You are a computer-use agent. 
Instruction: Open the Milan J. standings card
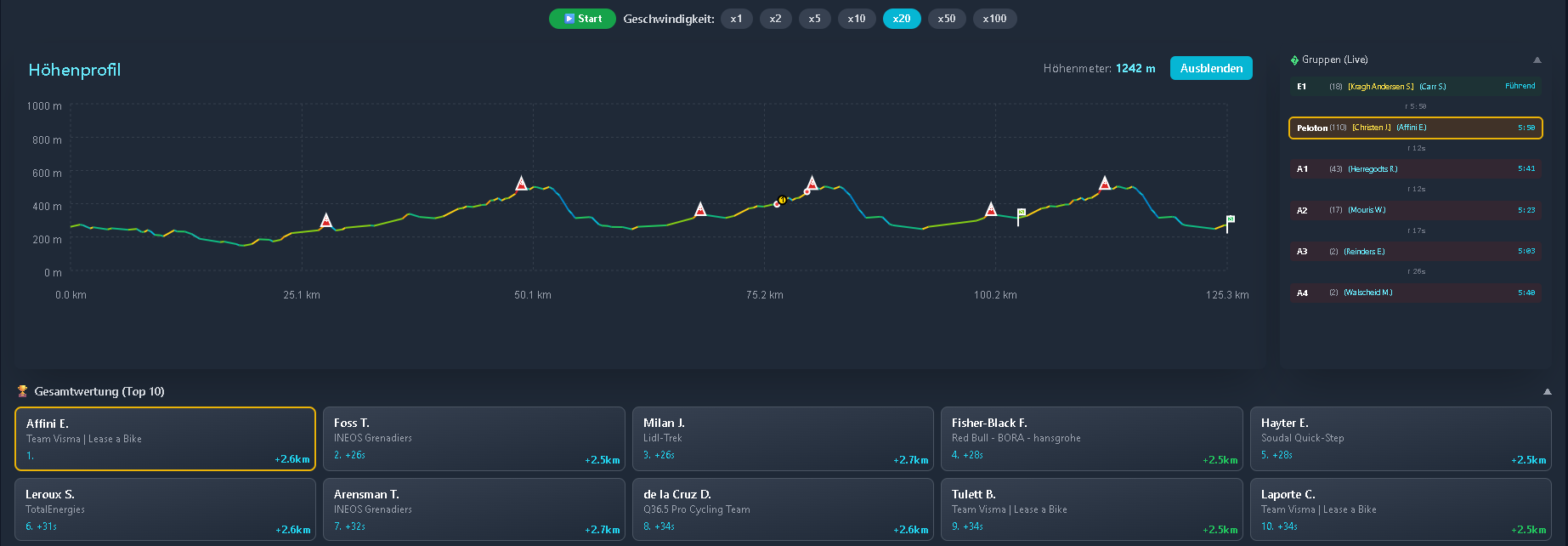click(x=782, y=439)
